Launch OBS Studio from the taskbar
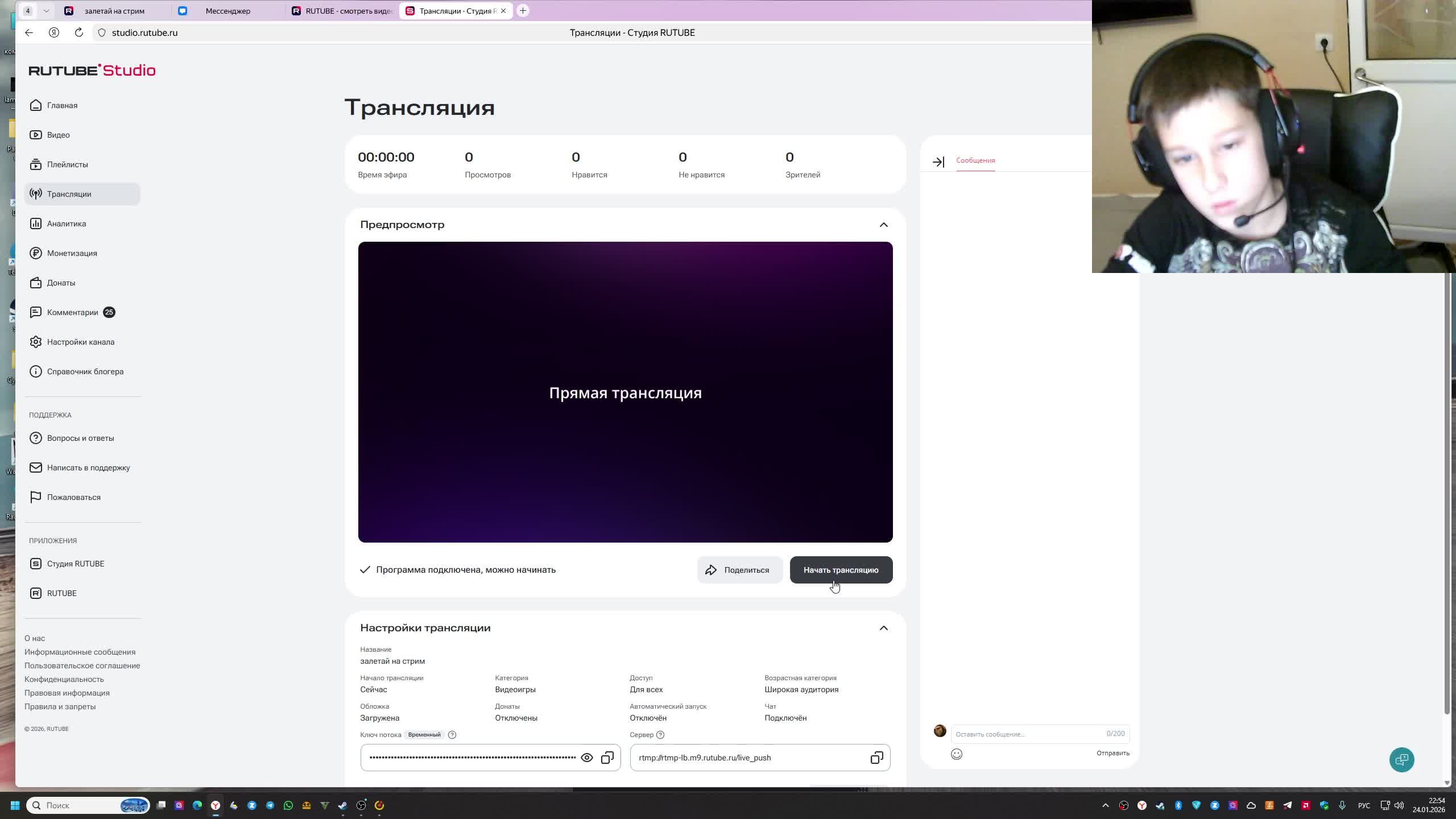The height and width of the screenshot is (819, 1456). pos(362,805)
